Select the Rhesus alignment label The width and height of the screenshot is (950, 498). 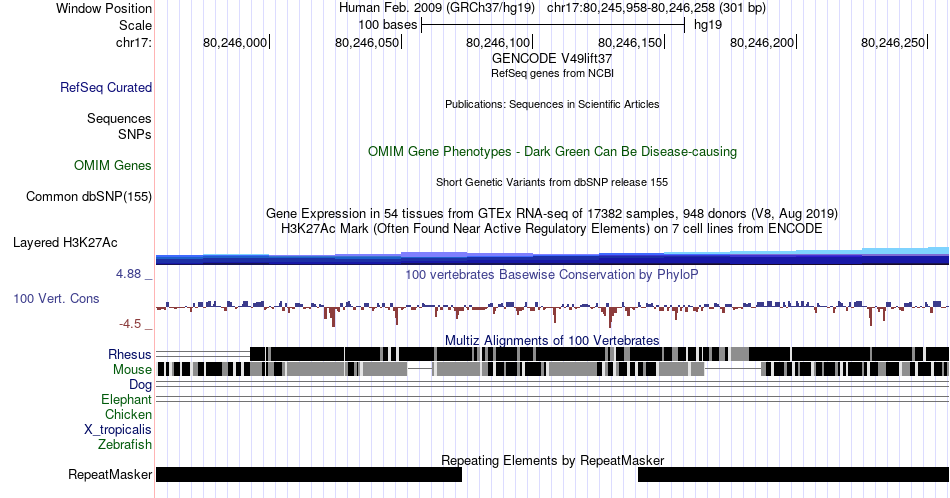tap(130, 354)
